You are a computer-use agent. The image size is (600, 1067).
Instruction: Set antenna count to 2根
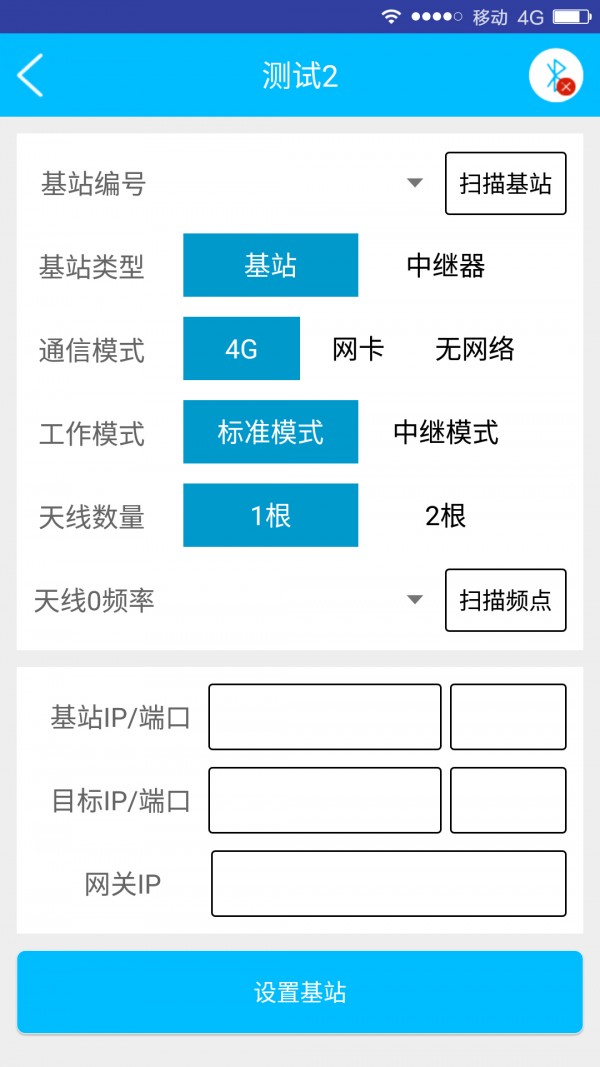click(x=446, y=515)
